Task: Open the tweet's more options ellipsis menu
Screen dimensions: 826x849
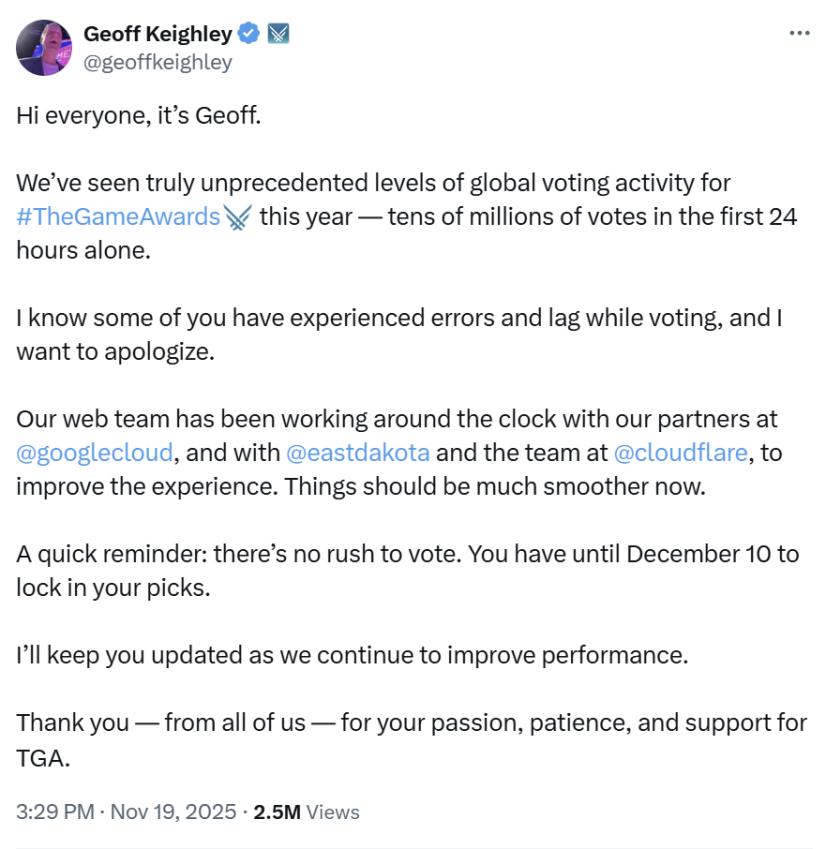Action: tap(799, 33)
